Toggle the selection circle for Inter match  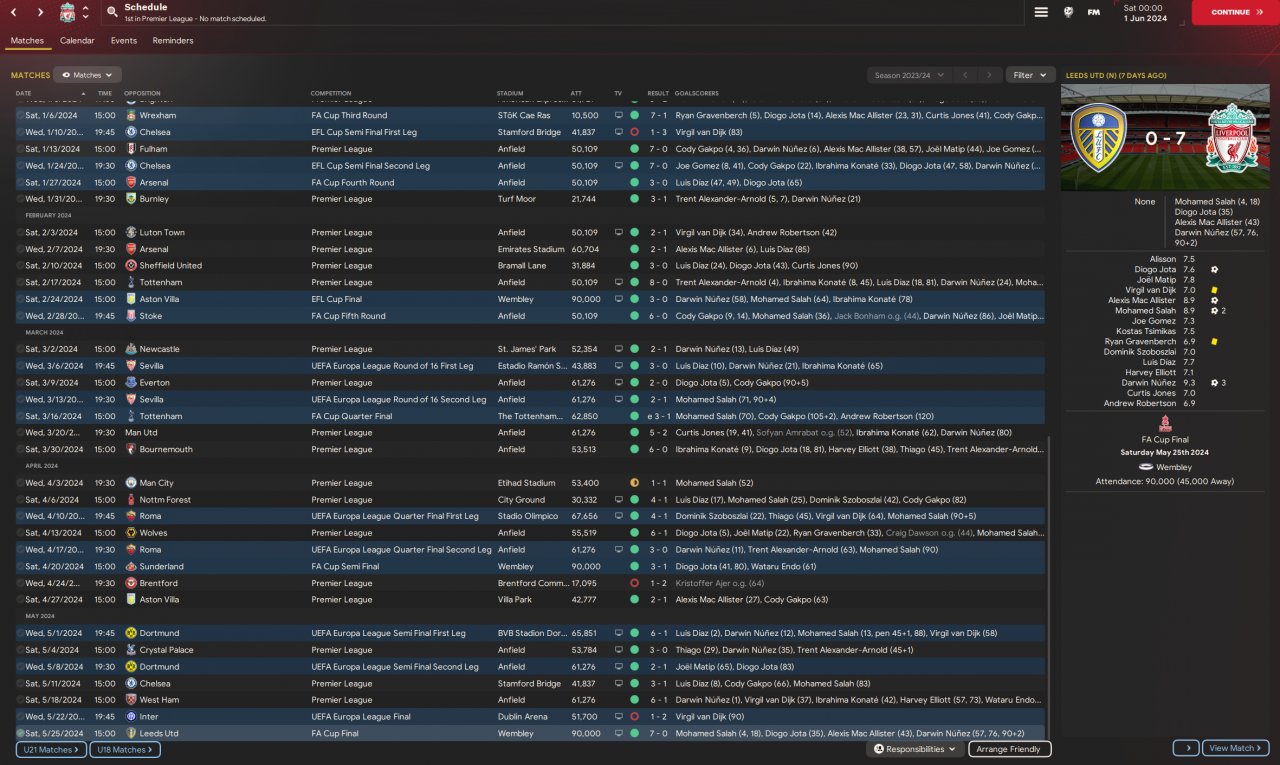point(20,717)
